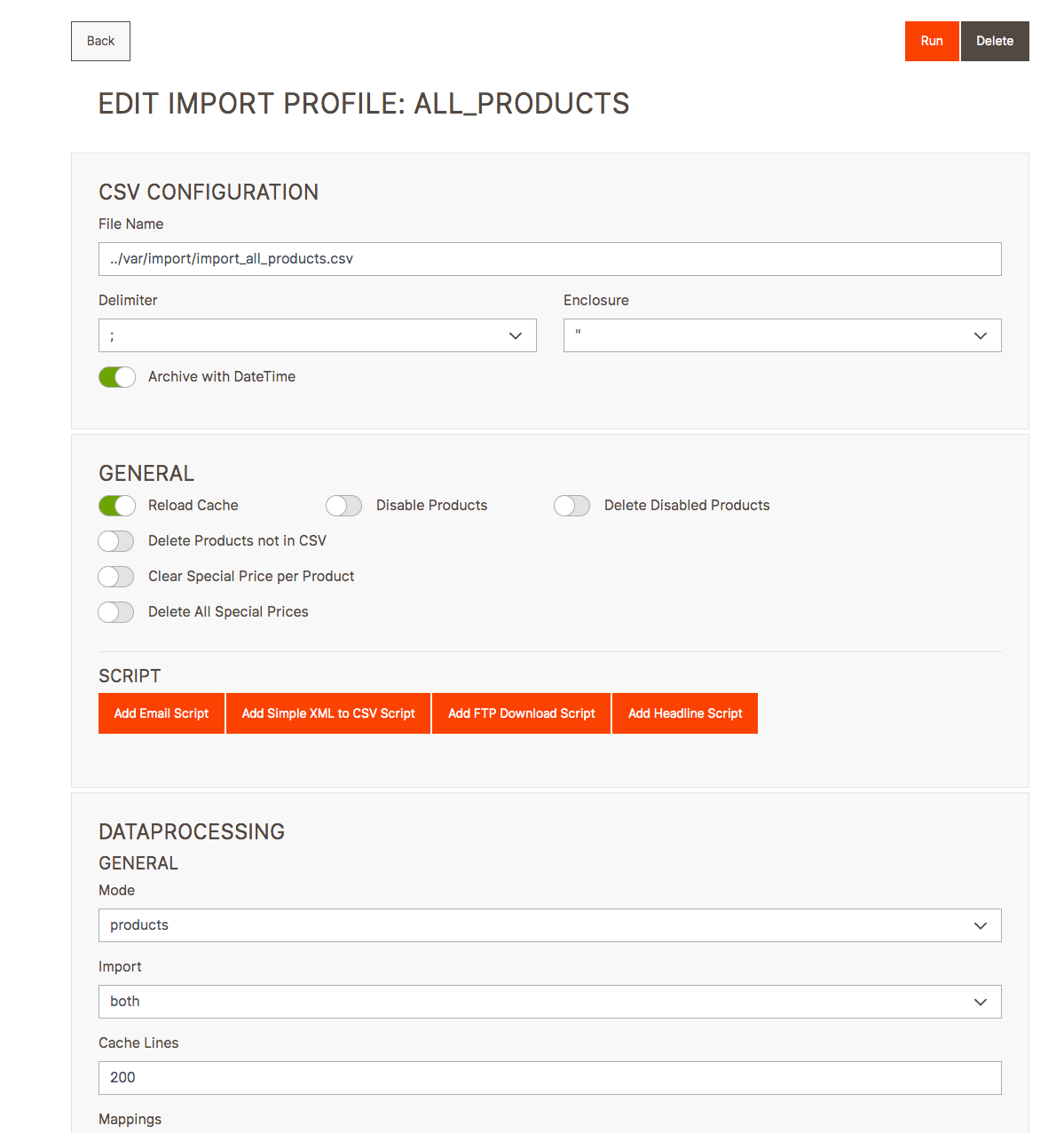Enable Disable Products toggle

coord(344,506)
